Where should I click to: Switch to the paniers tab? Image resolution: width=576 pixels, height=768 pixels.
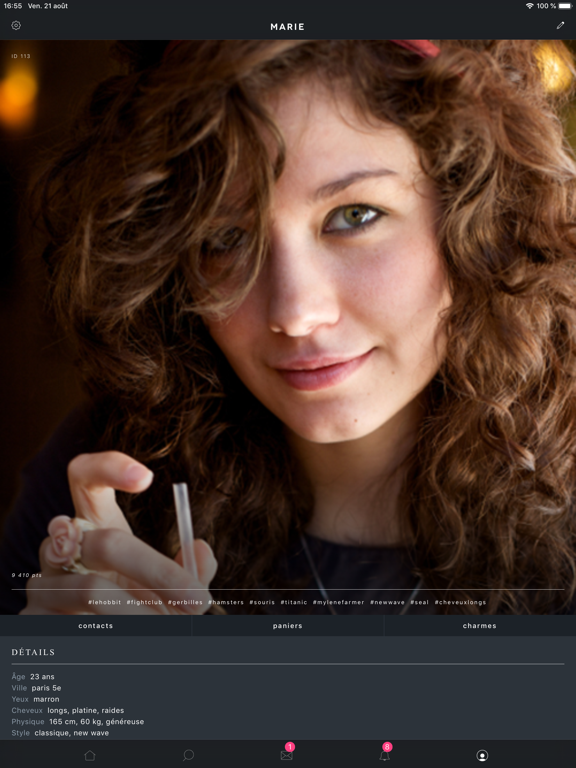click(x=288, y=625)
